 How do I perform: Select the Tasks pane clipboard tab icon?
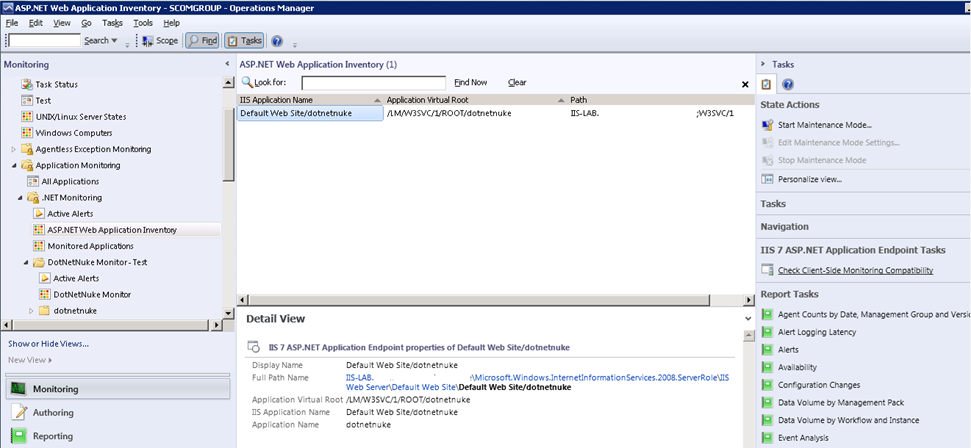(x=766, y=84)
